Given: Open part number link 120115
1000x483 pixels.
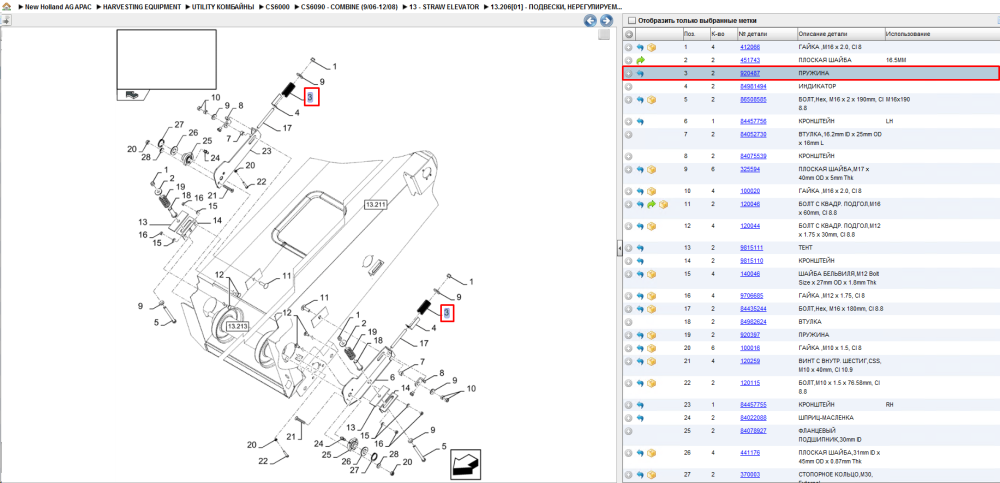Looking at the screenshot, I should [749, 383].
